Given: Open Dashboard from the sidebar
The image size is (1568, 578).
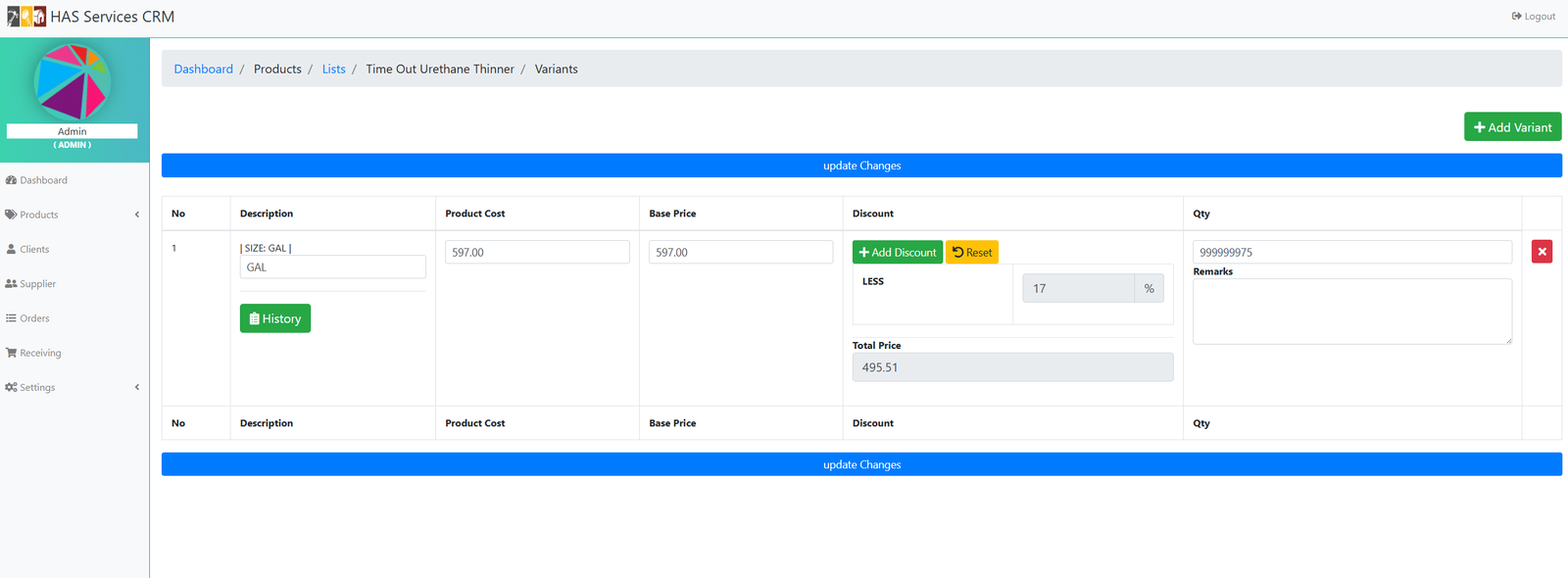Looking at the screenshot, I should pyautogui.click(x=43, y=180).
